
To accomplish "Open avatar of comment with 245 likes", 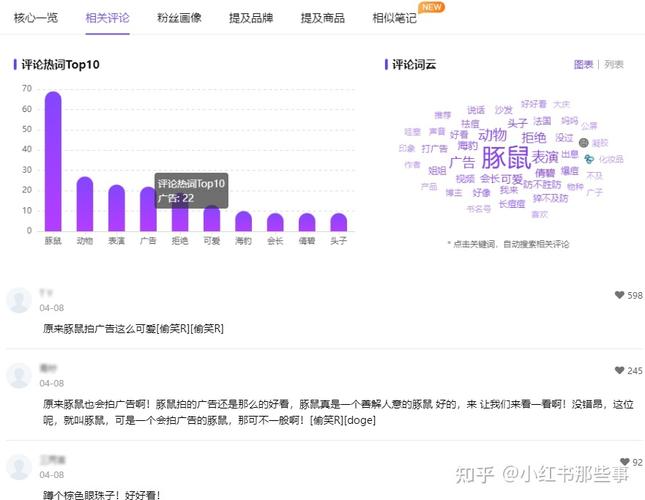I will (x=19, y=375).
